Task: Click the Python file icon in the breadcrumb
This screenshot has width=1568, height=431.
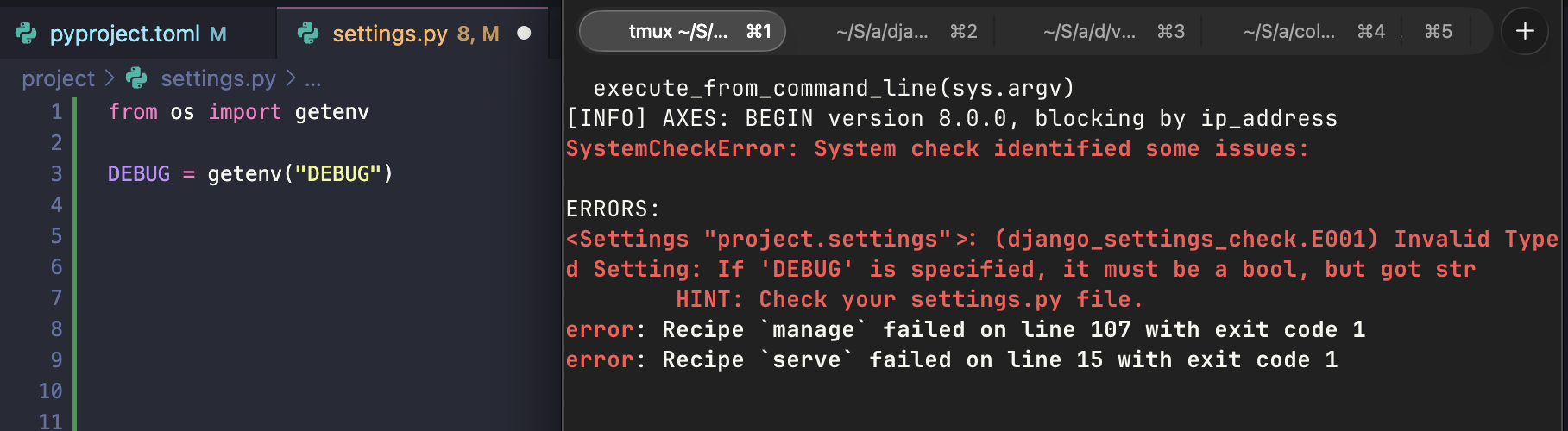Action: point(136,78)
